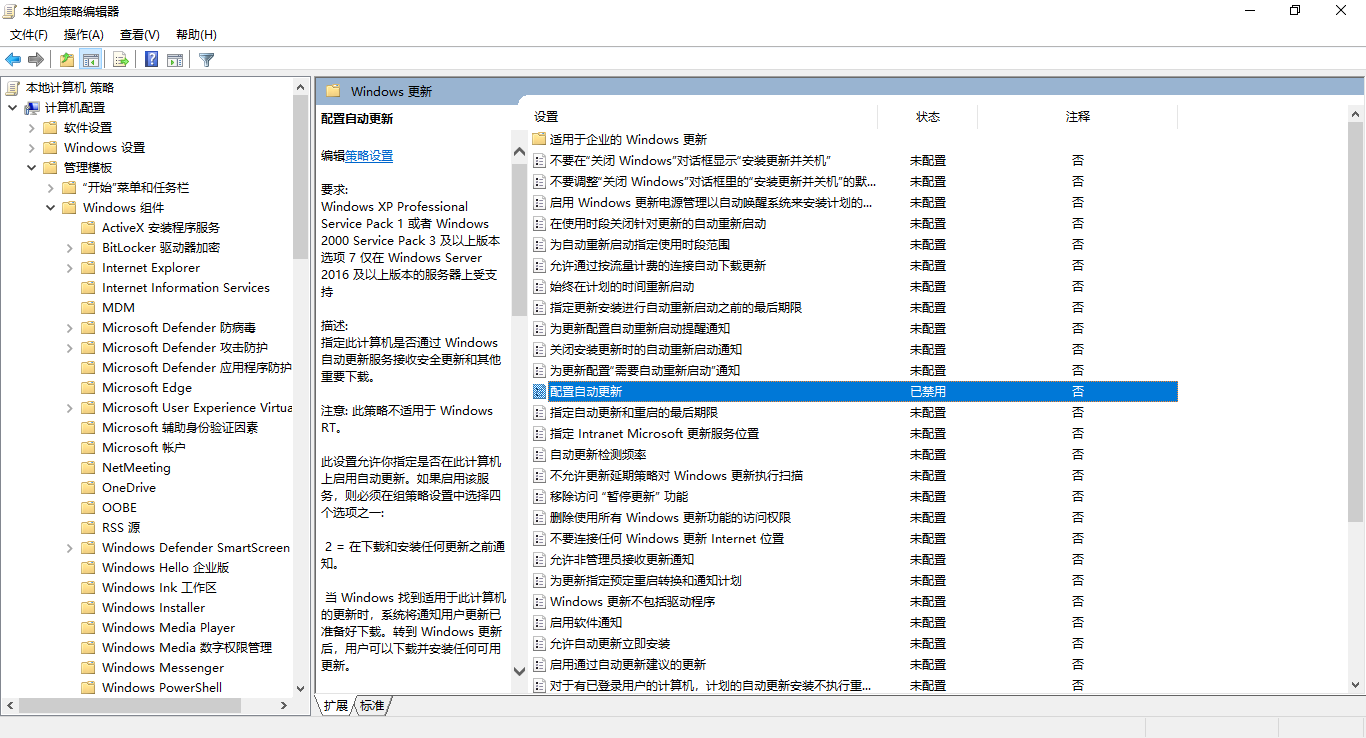Select Internet Information Services in tree

(186, 288)
